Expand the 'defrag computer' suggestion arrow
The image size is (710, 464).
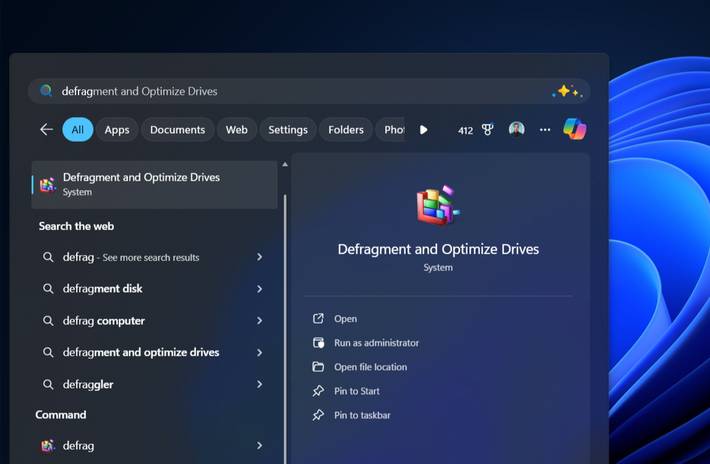[259, 321]
